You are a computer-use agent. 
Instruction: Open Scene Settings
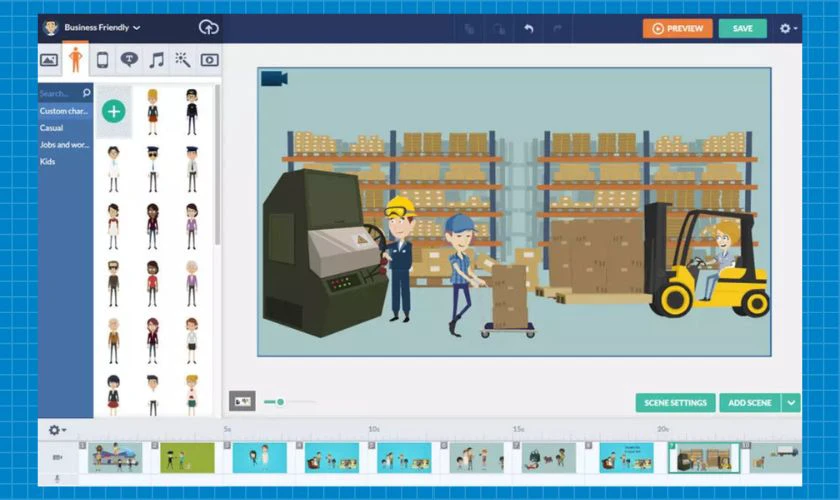pyautogui.click(x=676, y=402)
